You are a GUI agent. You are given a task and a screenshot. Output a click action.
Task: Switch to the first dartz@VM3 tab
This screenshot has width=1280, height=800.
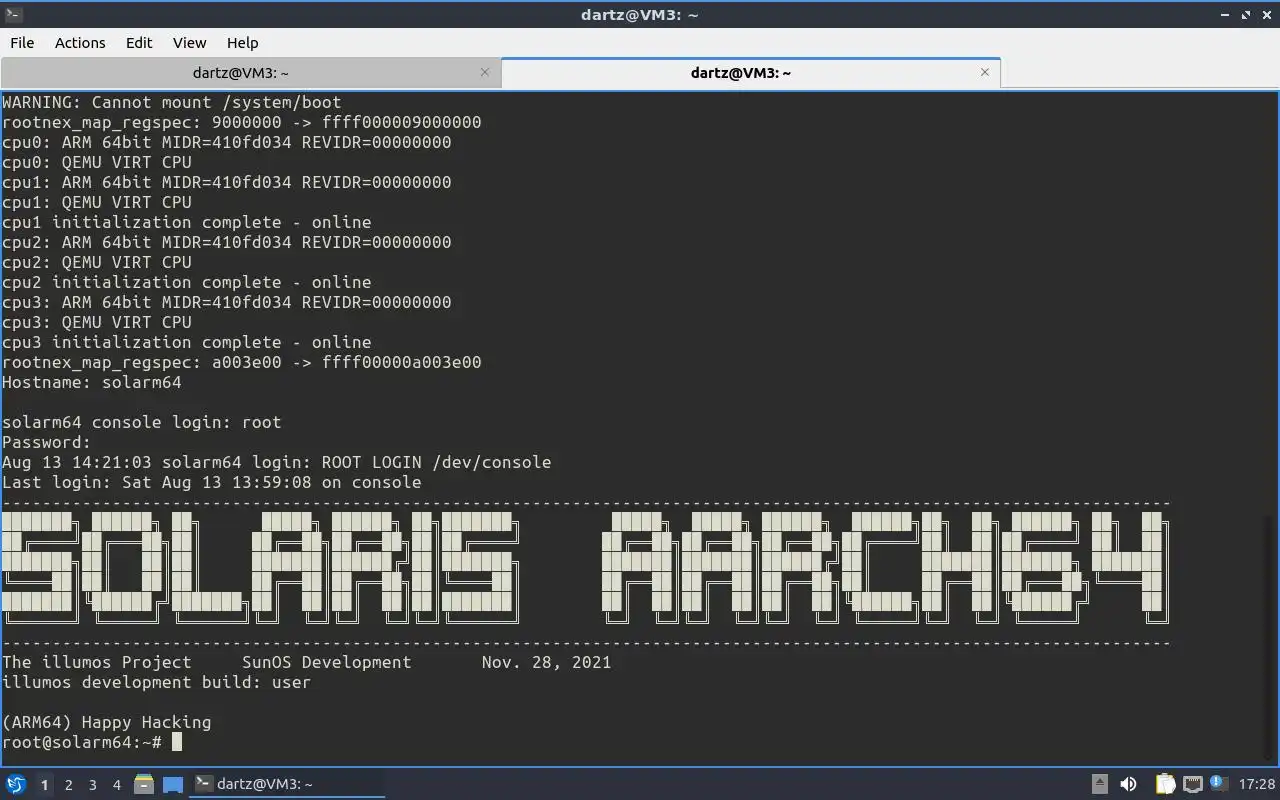(250, 73)
